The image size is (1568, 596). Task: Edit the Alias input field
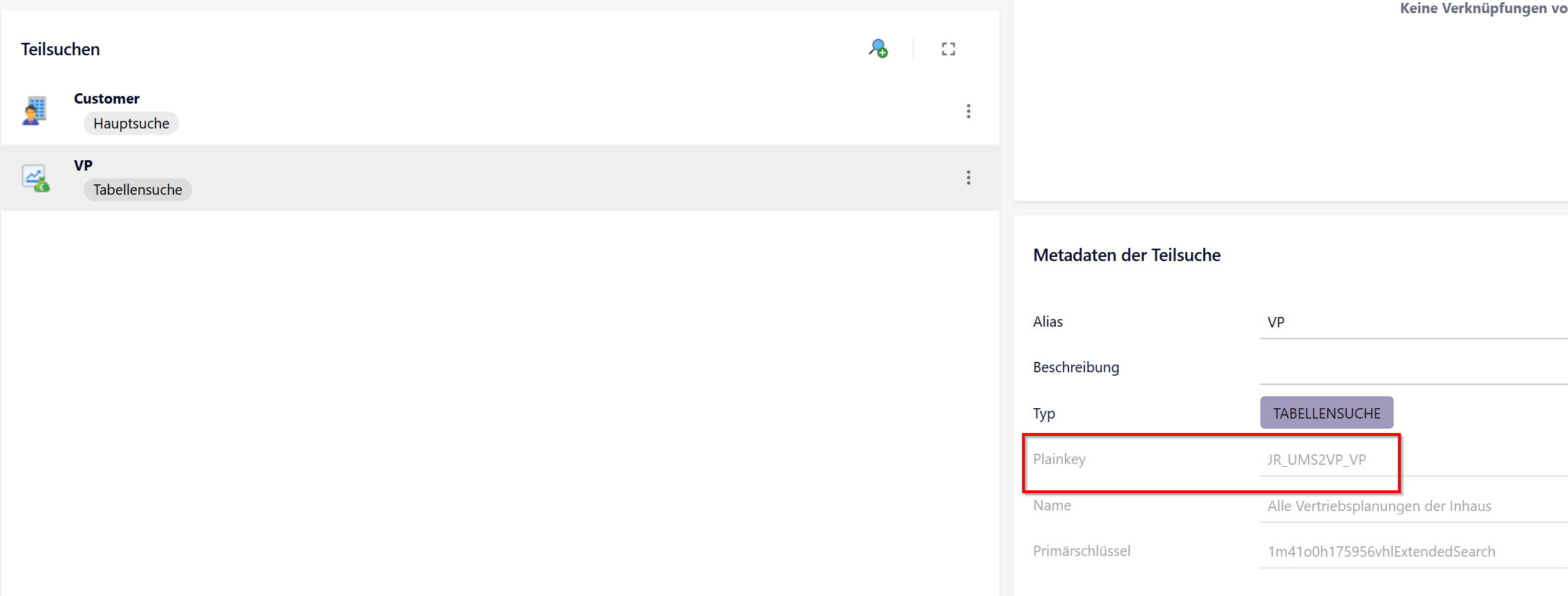(x=1414, y=323)
